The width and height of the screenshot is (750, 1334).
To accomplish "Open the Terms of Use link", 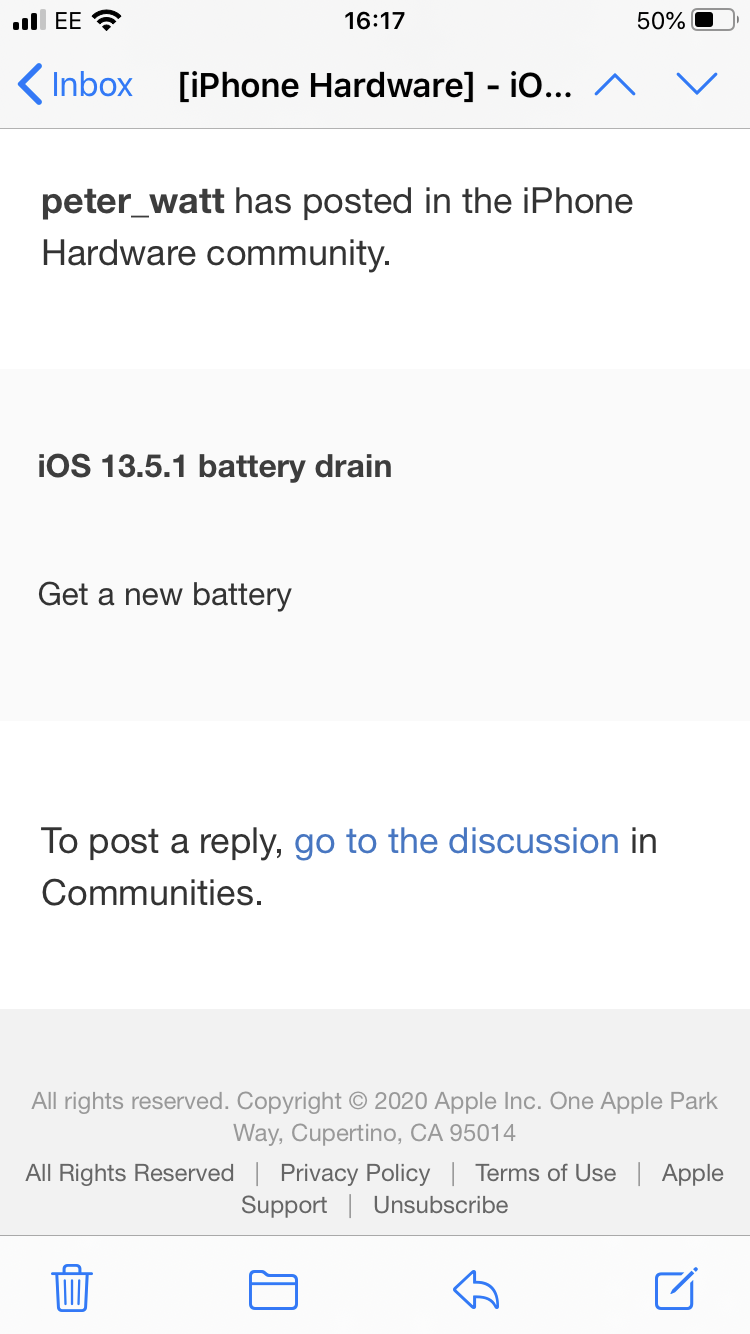I will tap(546, 1173).
